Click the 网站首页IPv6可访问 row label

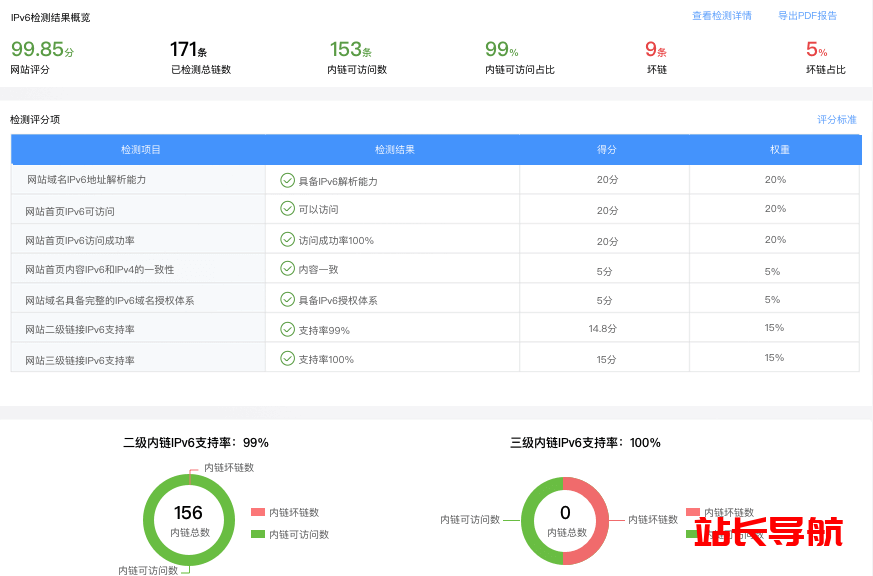point(70,211)
